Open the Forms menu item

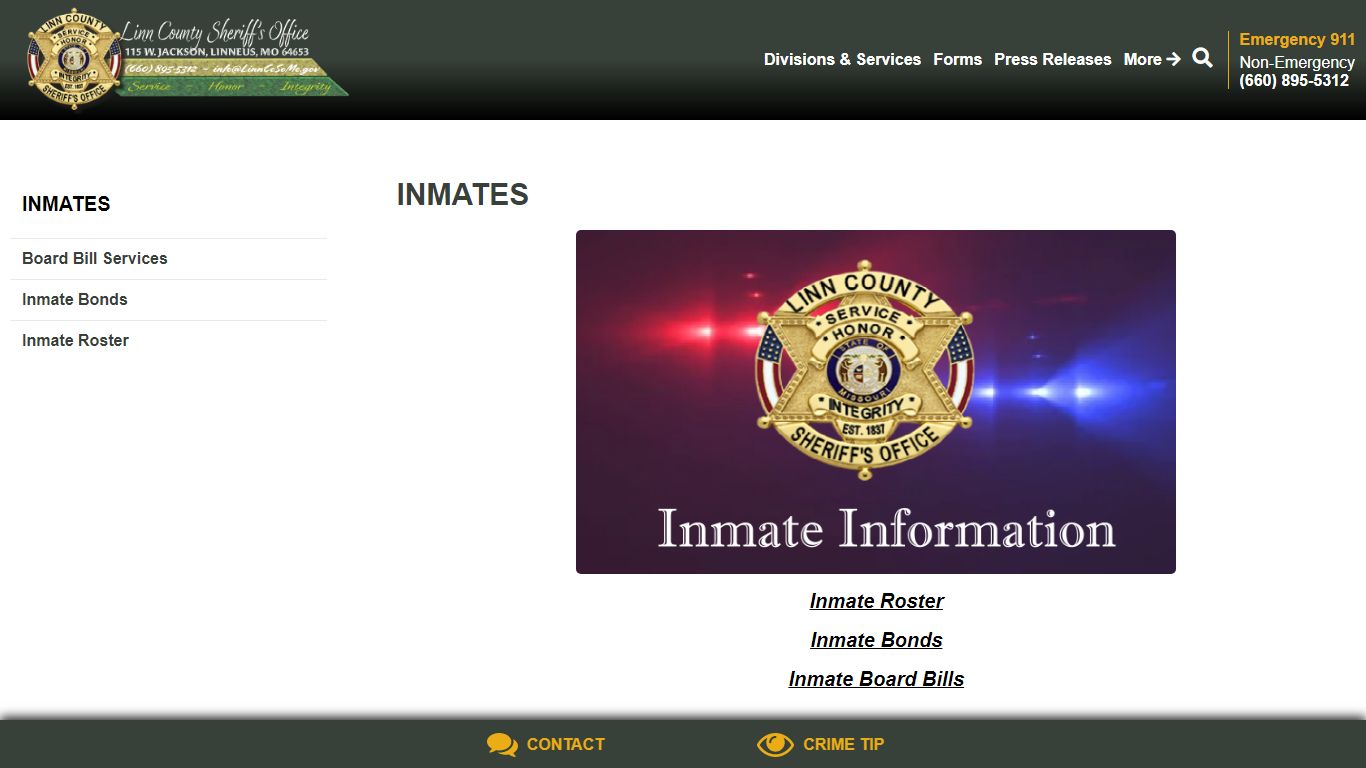tap(957, 59)
